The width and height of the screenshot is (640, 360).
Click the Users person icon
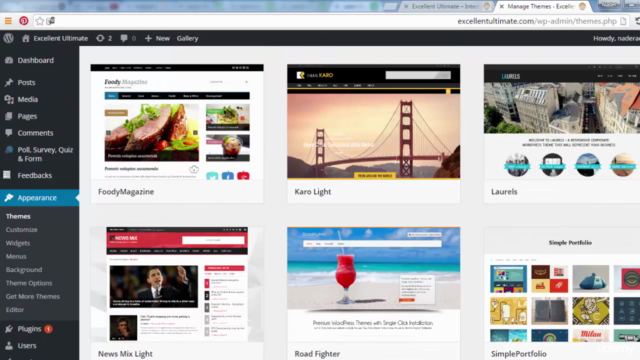coord(9,346)
